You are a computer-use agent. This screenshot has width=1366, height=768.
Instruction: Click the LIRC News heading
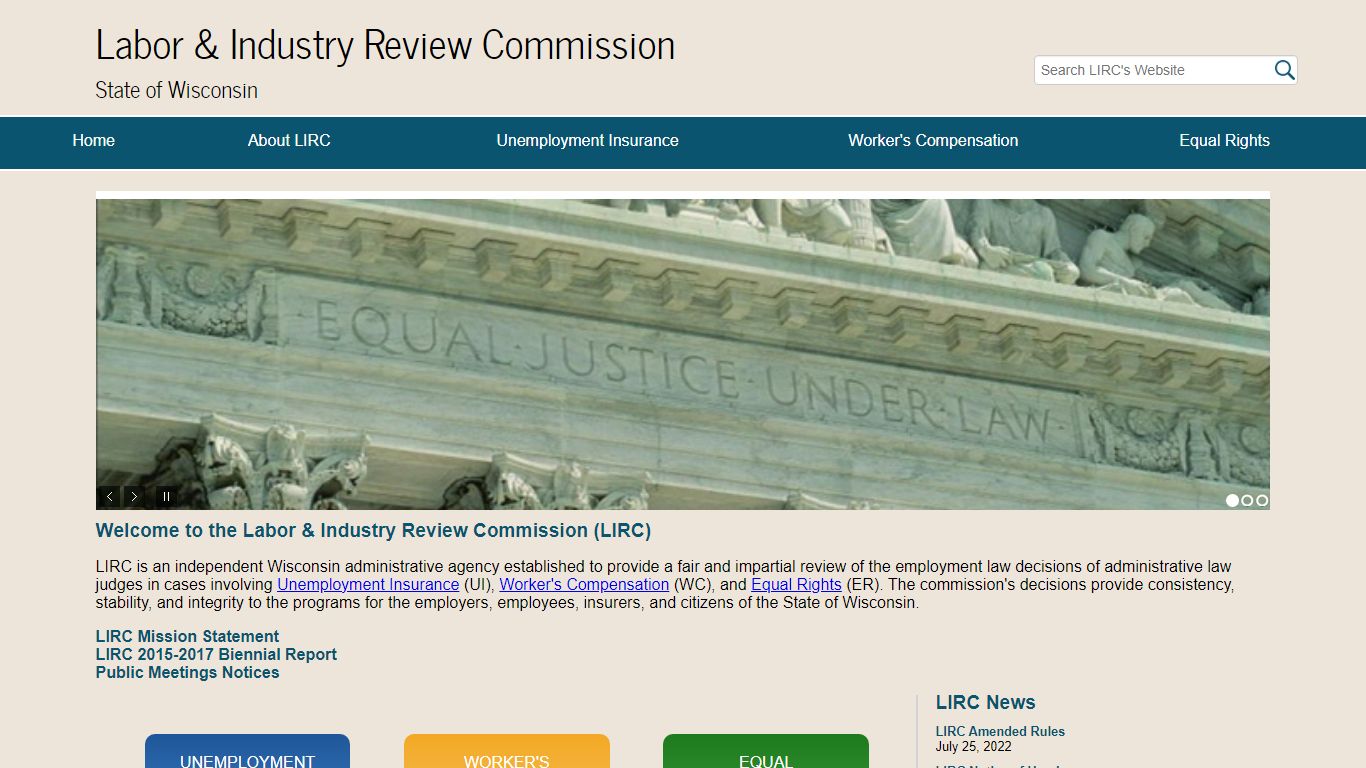click(x=985, y=702)
